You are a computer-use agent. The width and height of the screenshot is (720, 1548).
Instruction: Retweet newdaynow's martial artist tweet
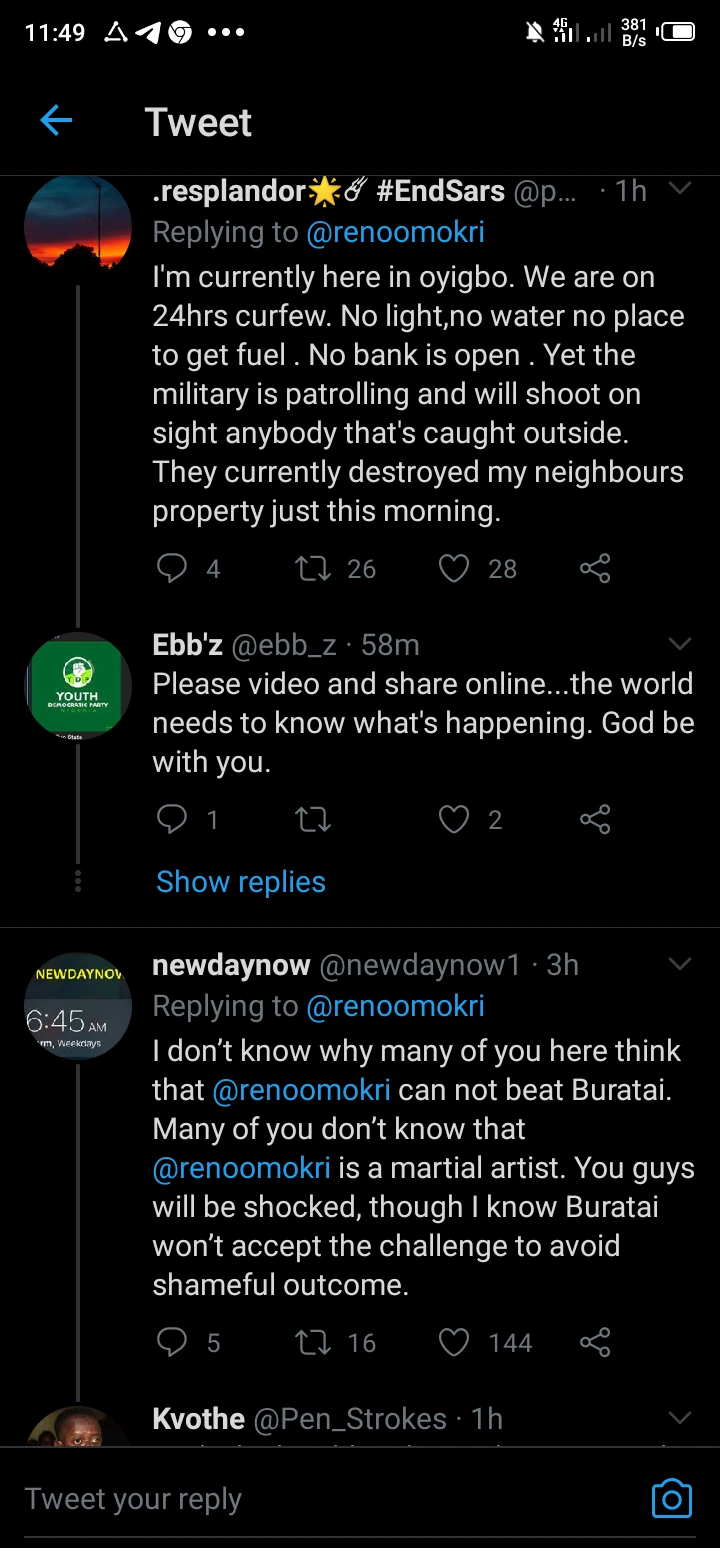(x=313, y=1342)
